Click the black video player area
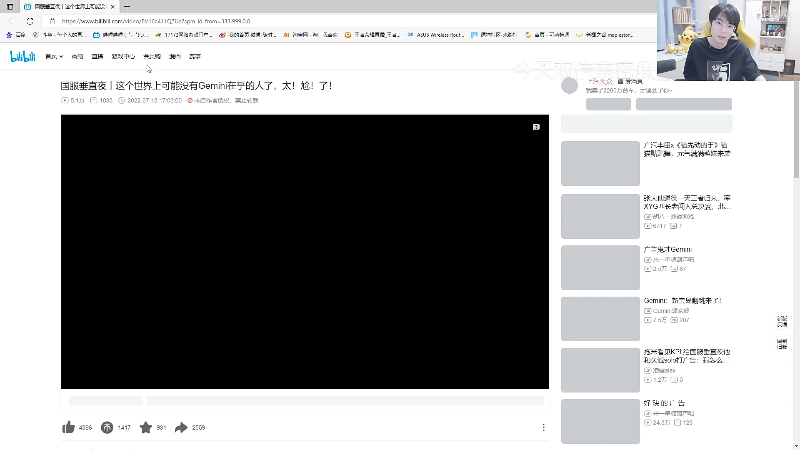 [305, 252]
